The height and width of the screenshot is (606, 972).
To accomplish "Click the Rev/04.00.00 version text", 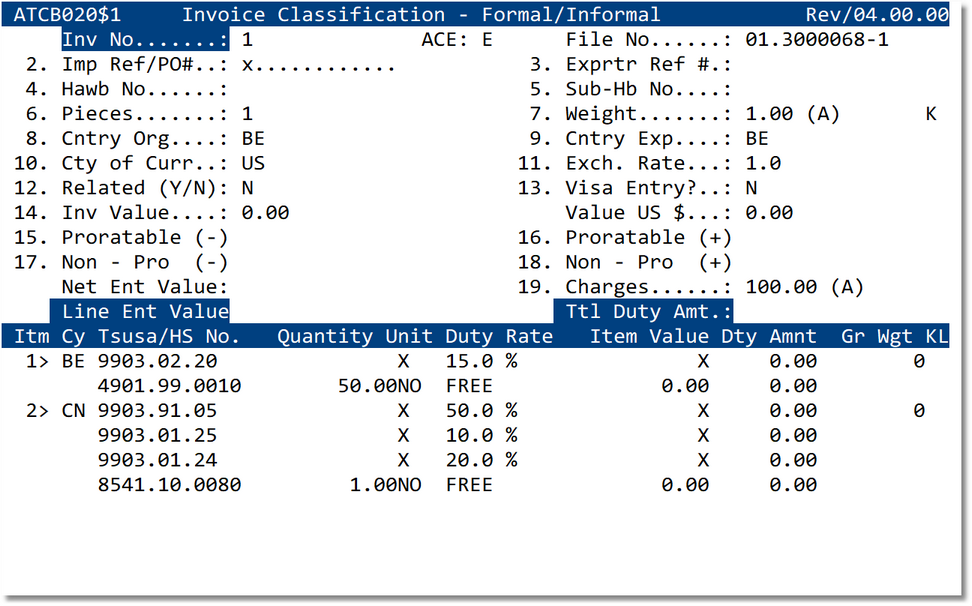I will (877, 15).
